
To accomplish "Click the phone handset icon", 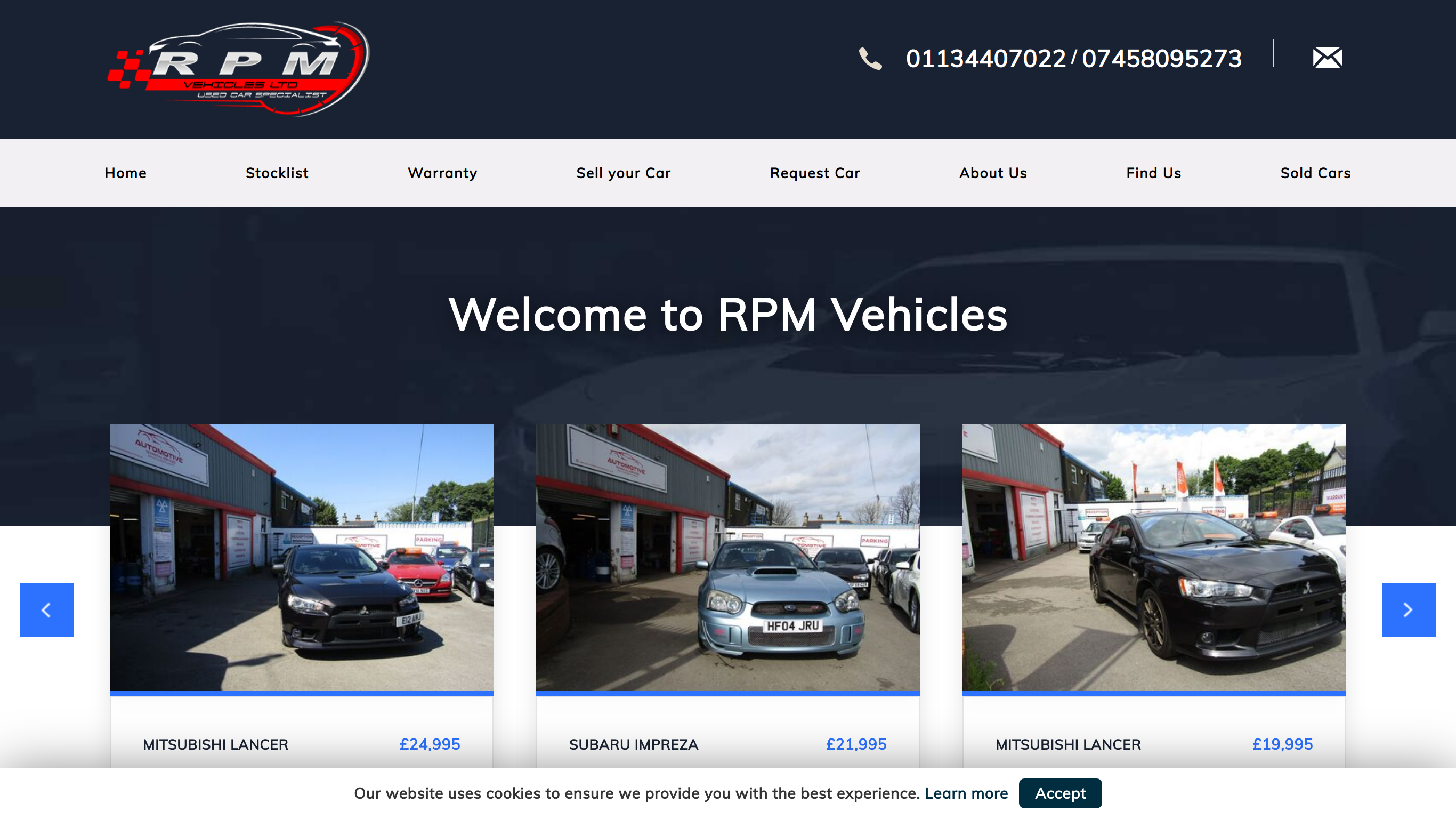I will (870, 58).
